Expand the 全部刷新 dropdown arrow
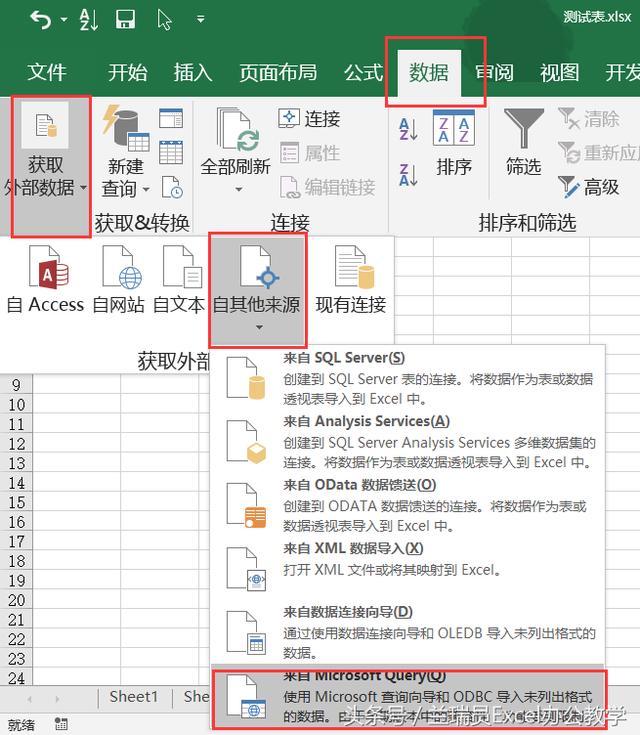This screenshot has height=735, width=640. coord(239,189)
